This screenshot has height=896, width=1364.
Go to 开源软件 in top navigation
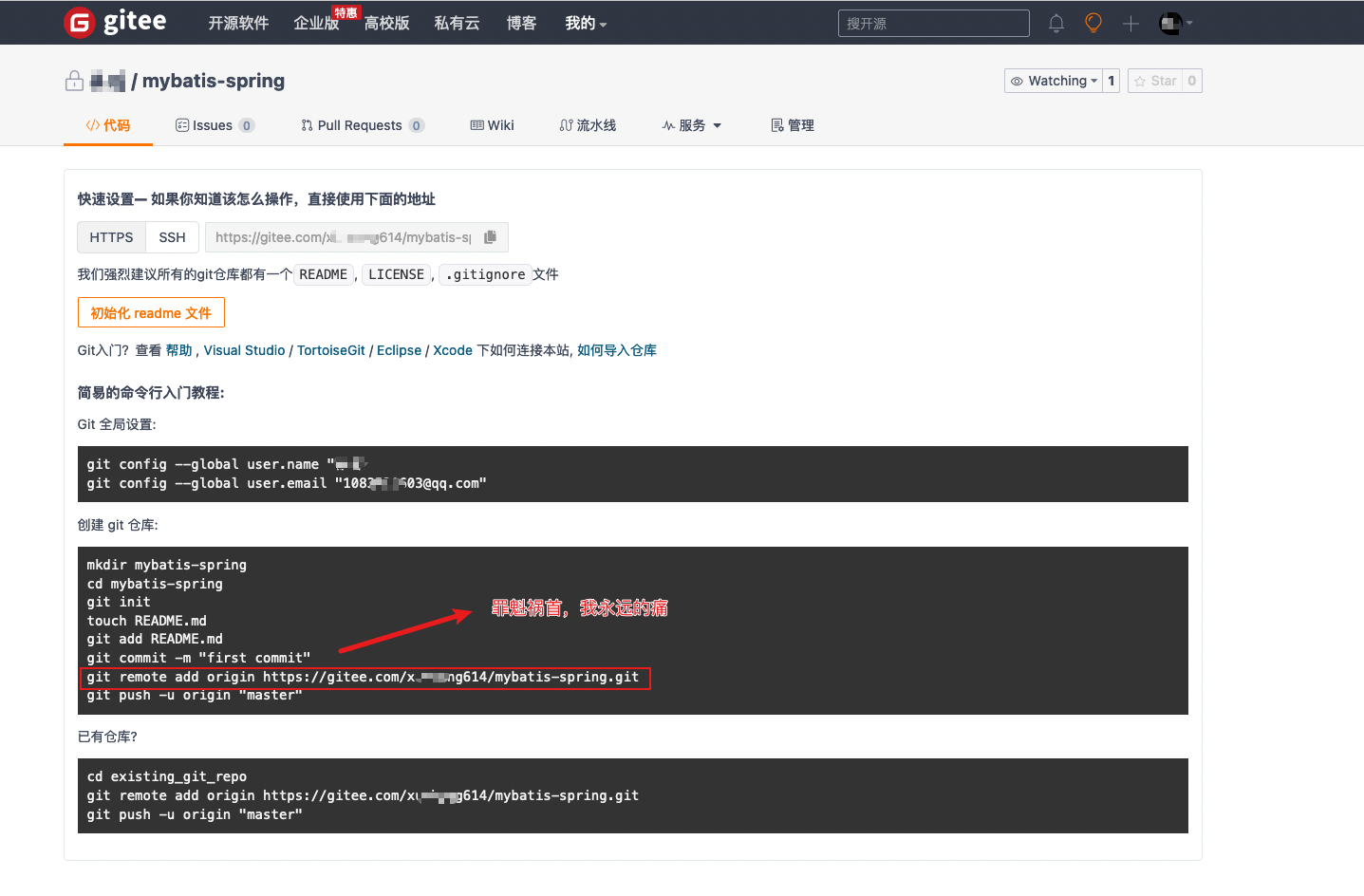tap(238, 23)
